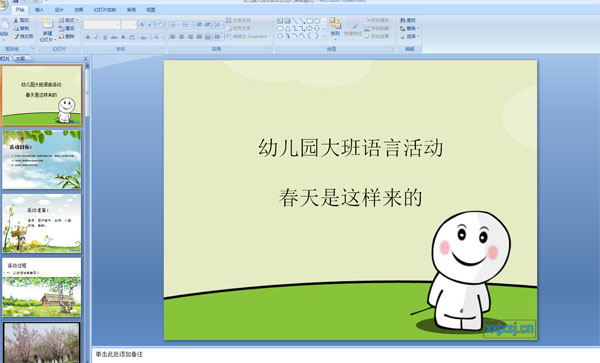The image size is (600, 363).
Task: Click the Cut (剪切) scissors icon
Action: click(16, 20)
